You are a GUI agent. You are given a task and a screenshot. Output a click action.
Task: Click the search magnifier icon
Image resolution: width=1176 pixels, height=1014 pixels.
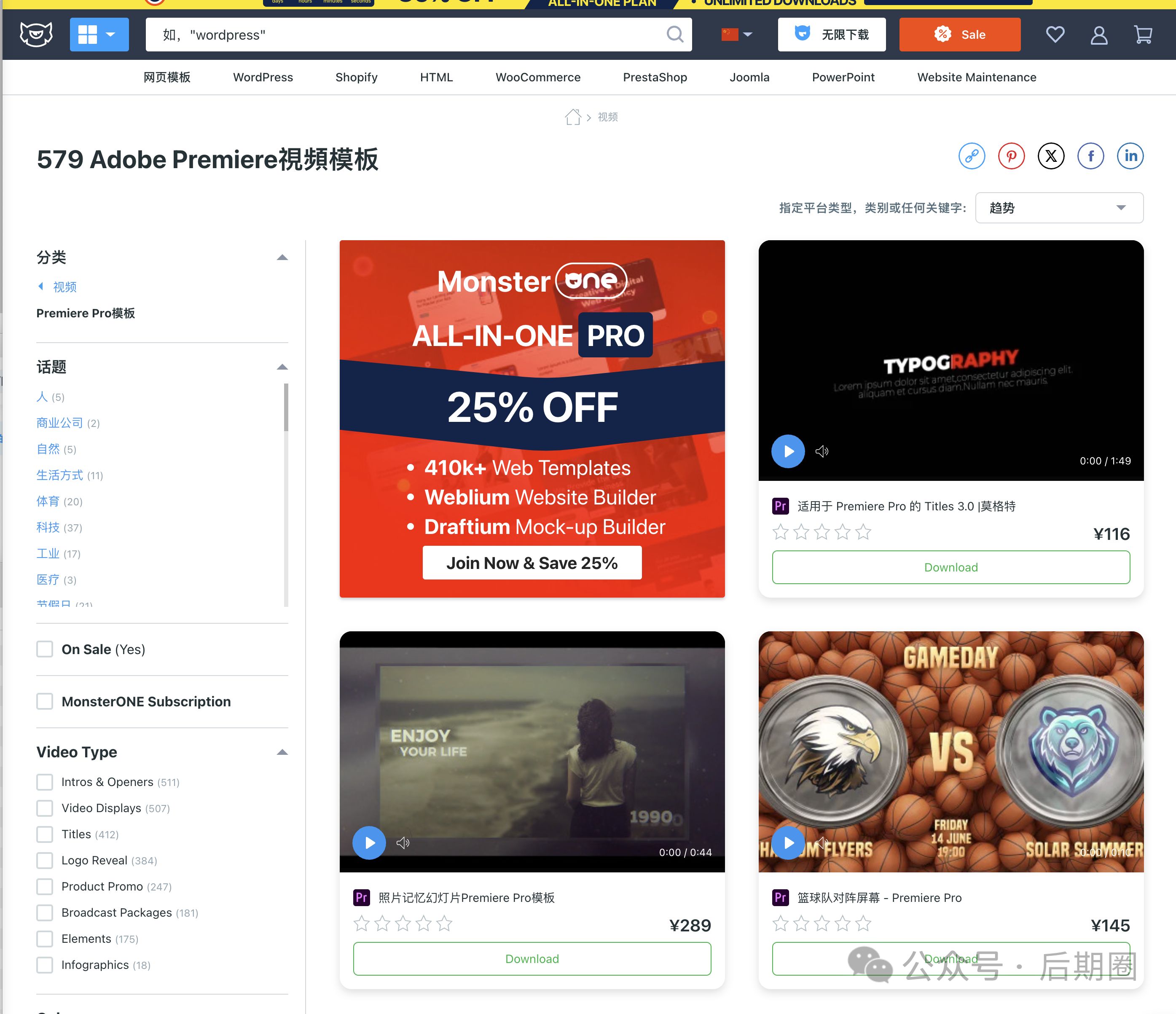coord(674,35)
